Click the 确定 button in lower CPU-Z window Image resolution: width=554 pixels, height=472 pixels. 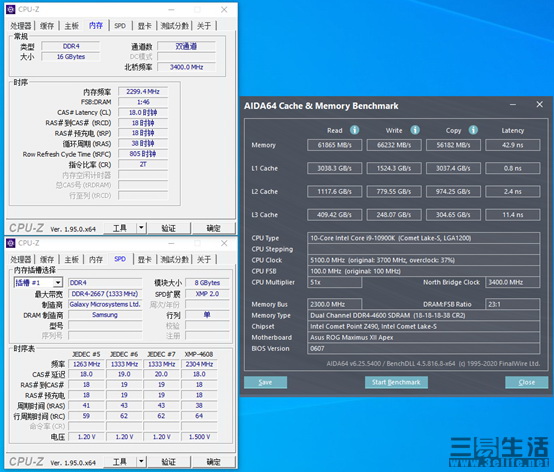click(213, 461)
